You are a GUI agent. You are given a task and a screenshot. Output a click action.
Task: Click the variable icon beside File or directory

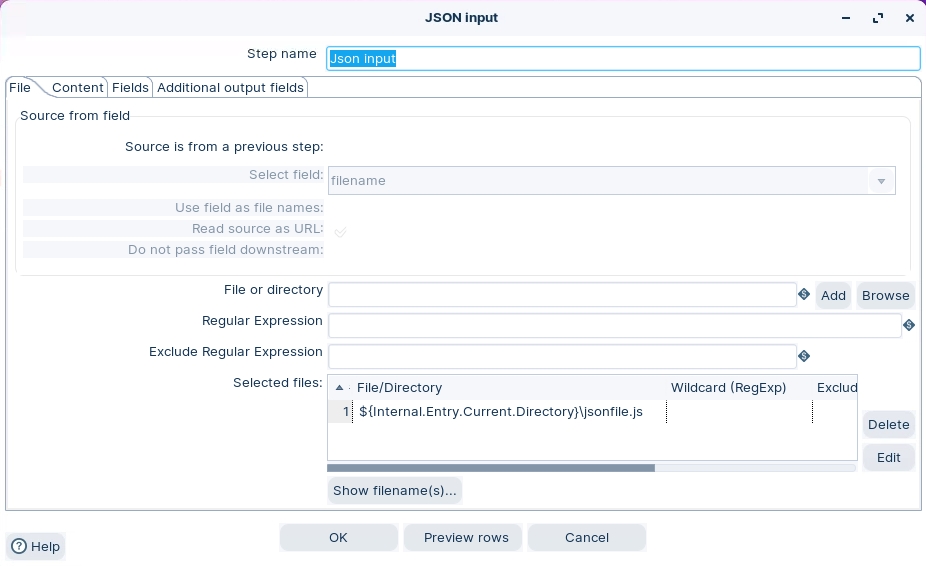click(804, 295)
